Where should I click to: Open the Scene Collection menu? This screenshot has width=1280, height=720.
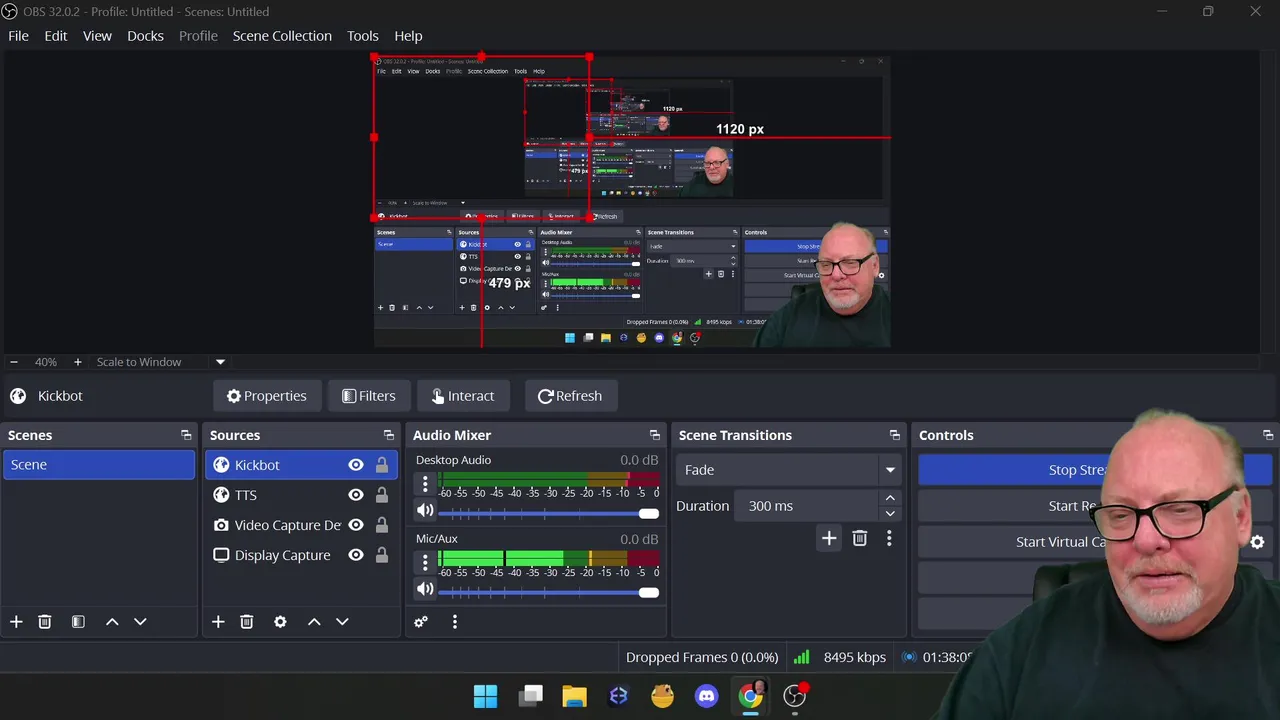[282, 35]
